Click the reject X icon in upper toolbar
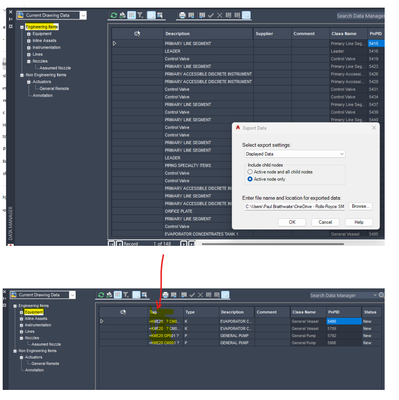This screenshot has height=400, width=399. point(219,15)
